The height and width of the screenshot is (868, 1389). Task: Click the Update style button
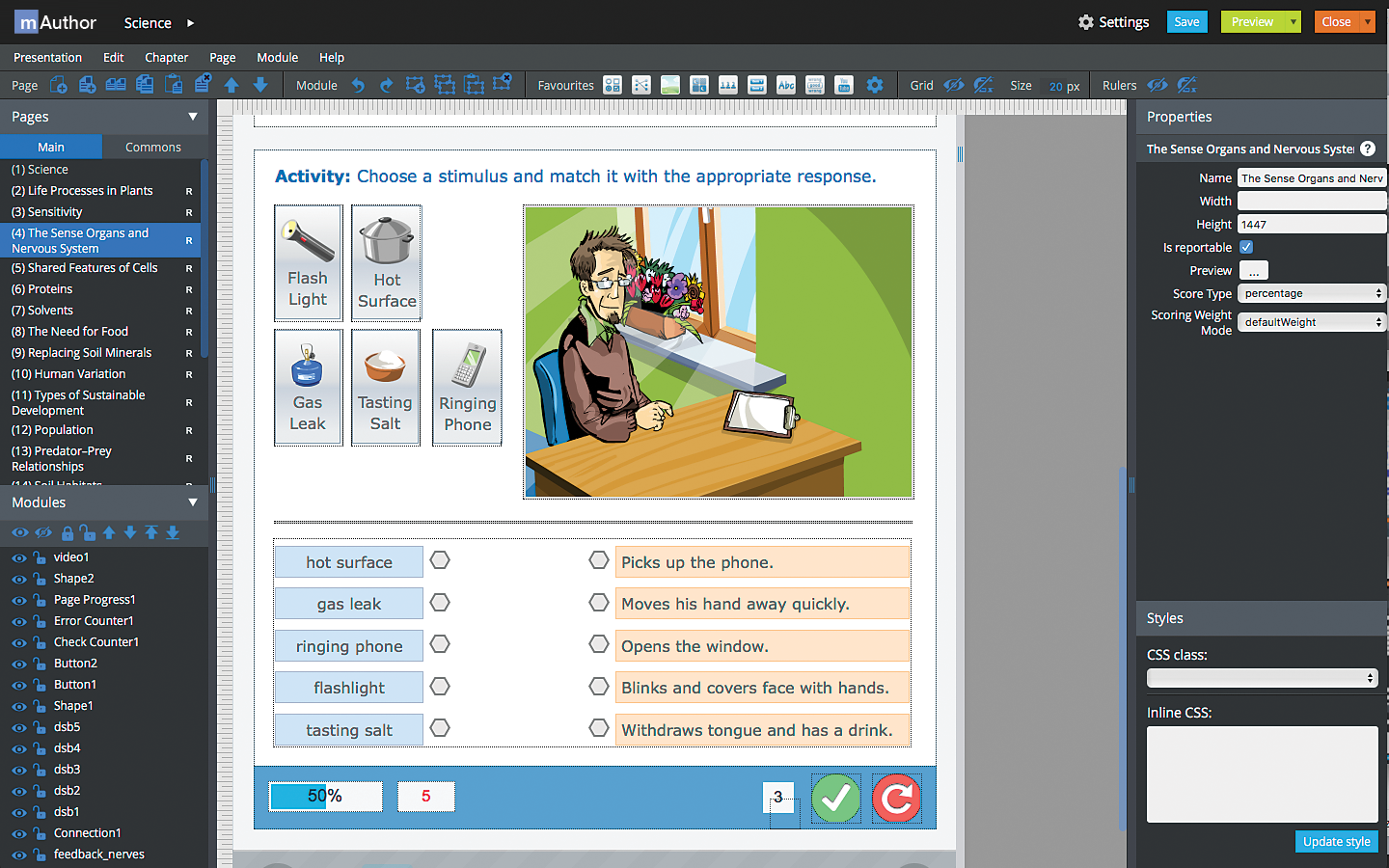1337,841
